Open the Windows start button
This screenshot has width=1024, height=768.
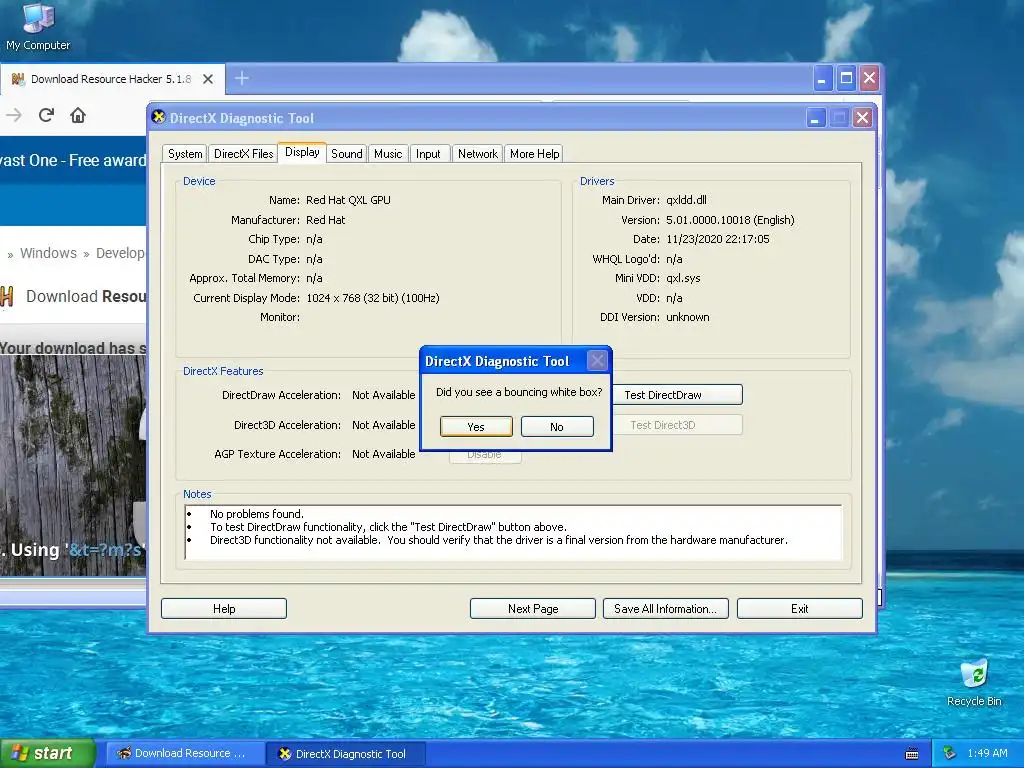[x=47, y=753]
